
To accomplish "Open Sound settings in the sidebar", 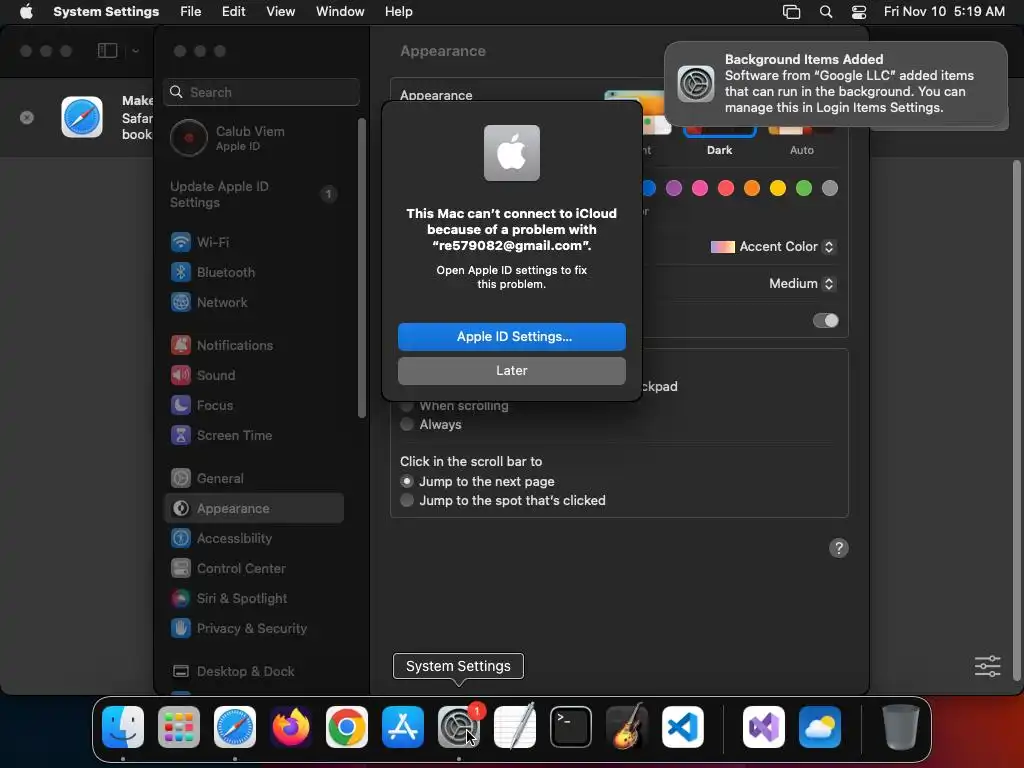I will (x=254, y=376).
